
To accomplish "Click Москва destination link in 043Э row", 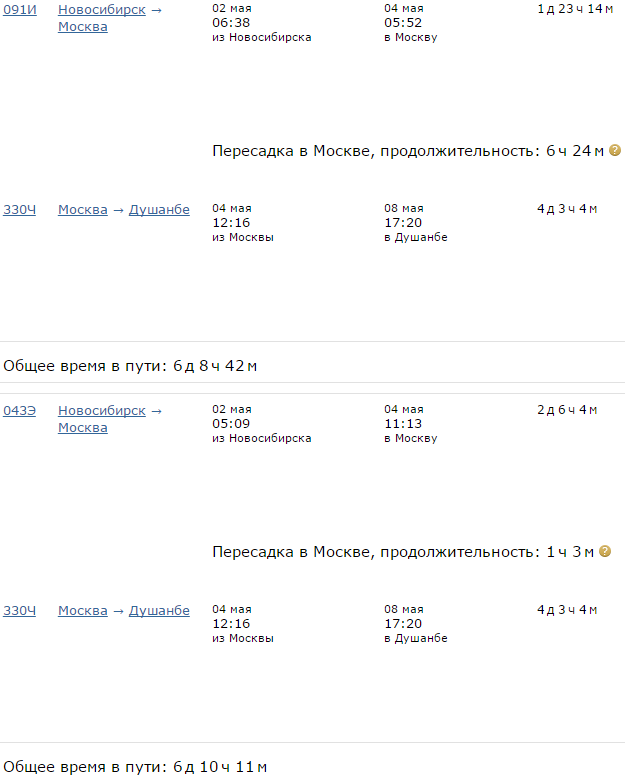I will coord(83,428).
